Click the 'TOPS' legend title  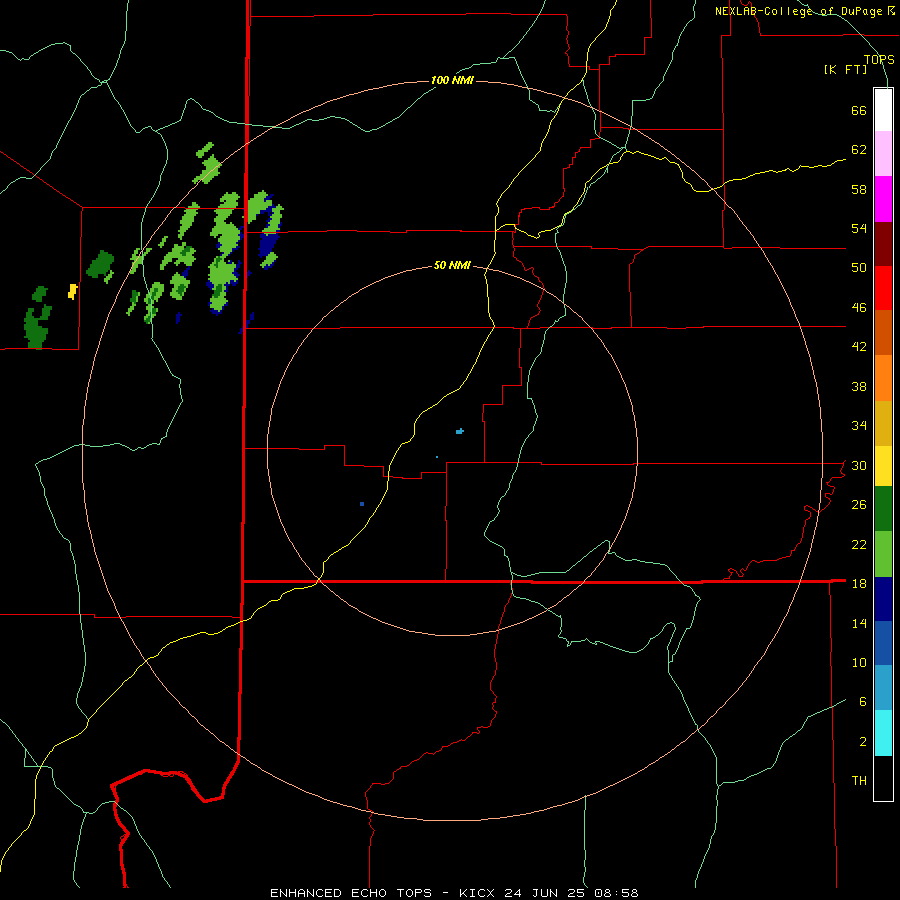(879, 59)
